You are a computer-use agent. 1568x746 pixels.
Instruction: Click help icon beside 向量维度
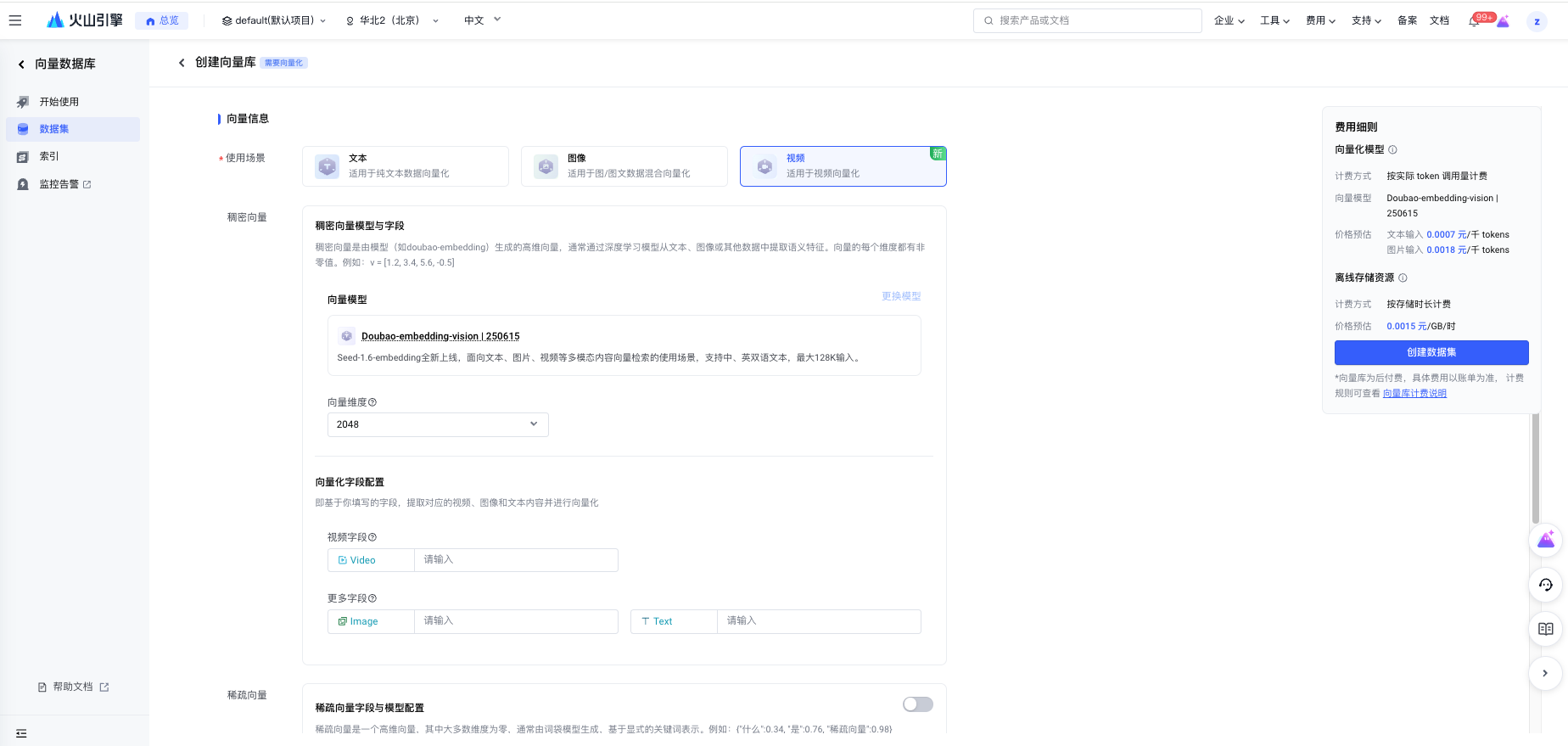pyautogui.click(x=372, y=402)
